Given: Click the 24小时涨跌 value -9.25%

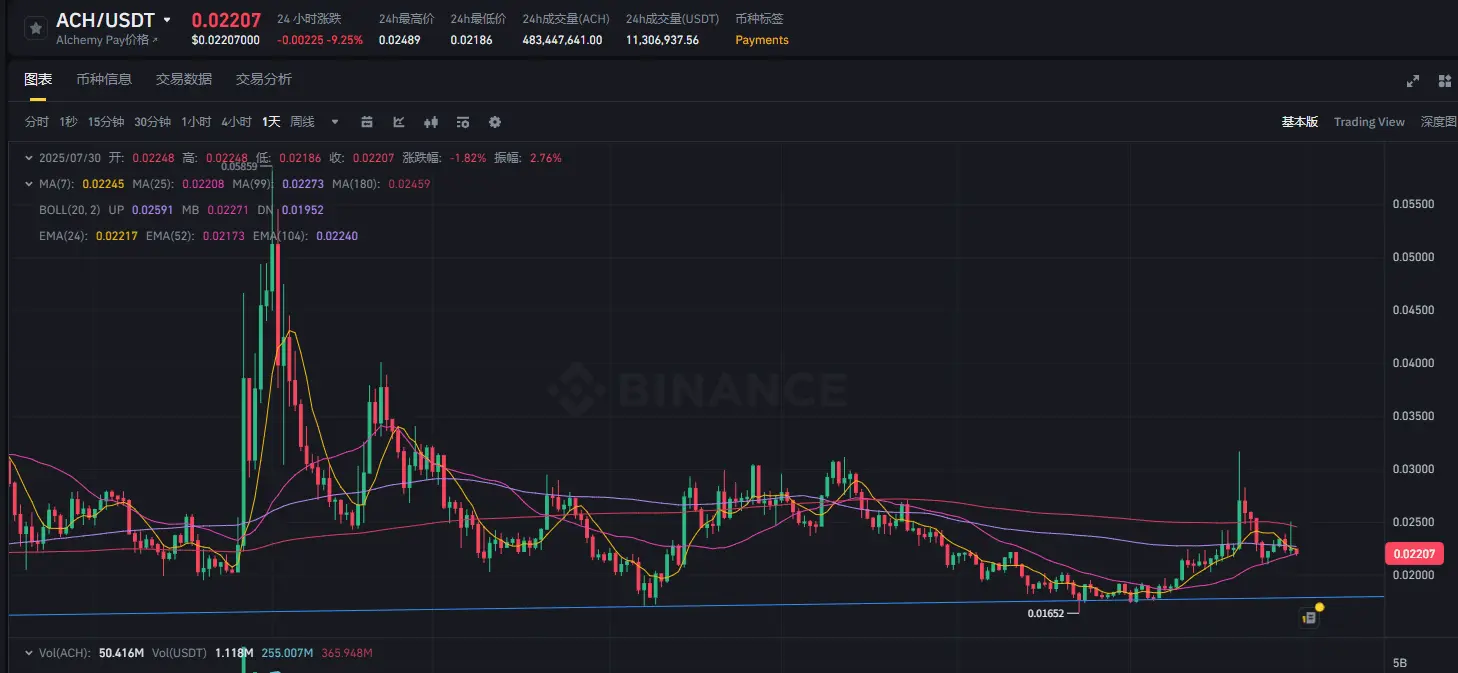Looking at the screenshot, I should [345, 40].
